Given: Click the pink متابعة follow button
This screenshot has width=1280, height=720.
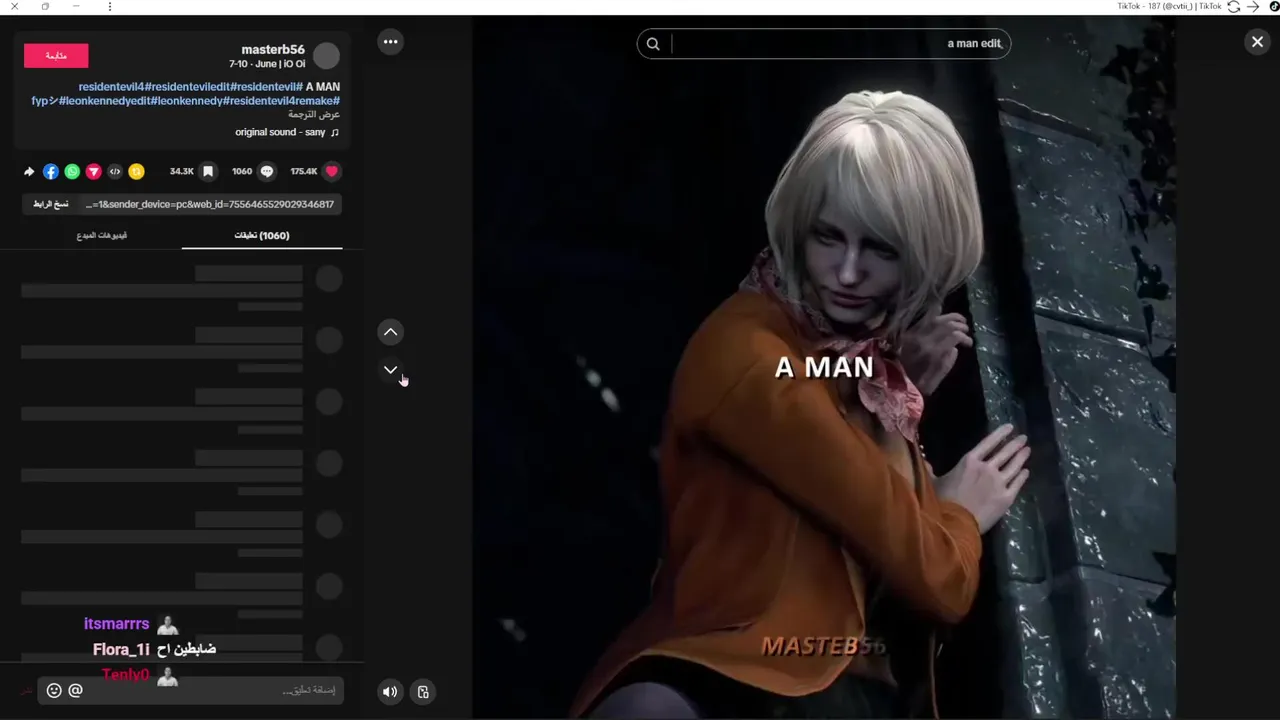Looking at the screenshot, I should click(56, 56).
